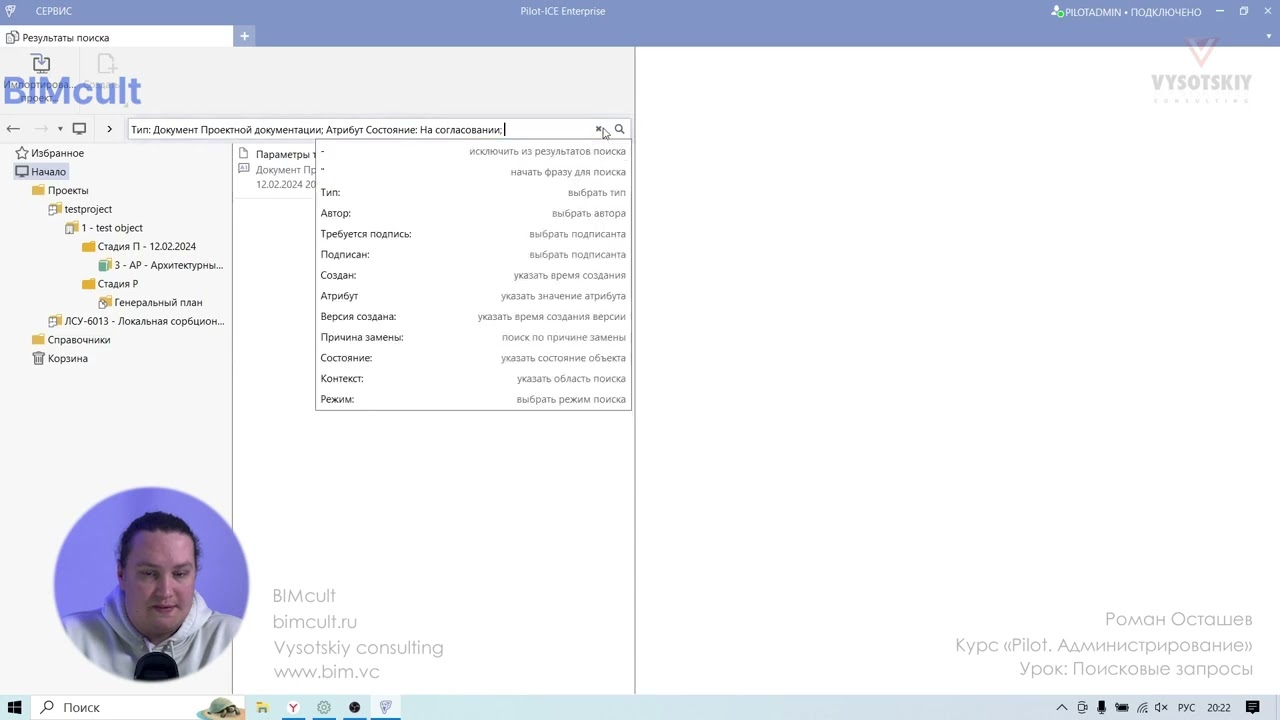Select Генеральный план item
This screenshot has height=720, width=1280.
(x=158, y=302)
